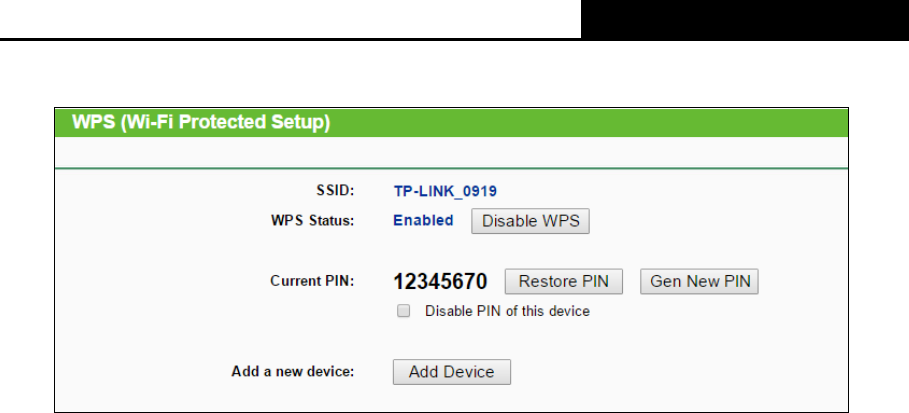The height and width of the screenshot is (413, 909).
Task: Check the Disable PIN of this device box
Action: [x=403, y=311]
